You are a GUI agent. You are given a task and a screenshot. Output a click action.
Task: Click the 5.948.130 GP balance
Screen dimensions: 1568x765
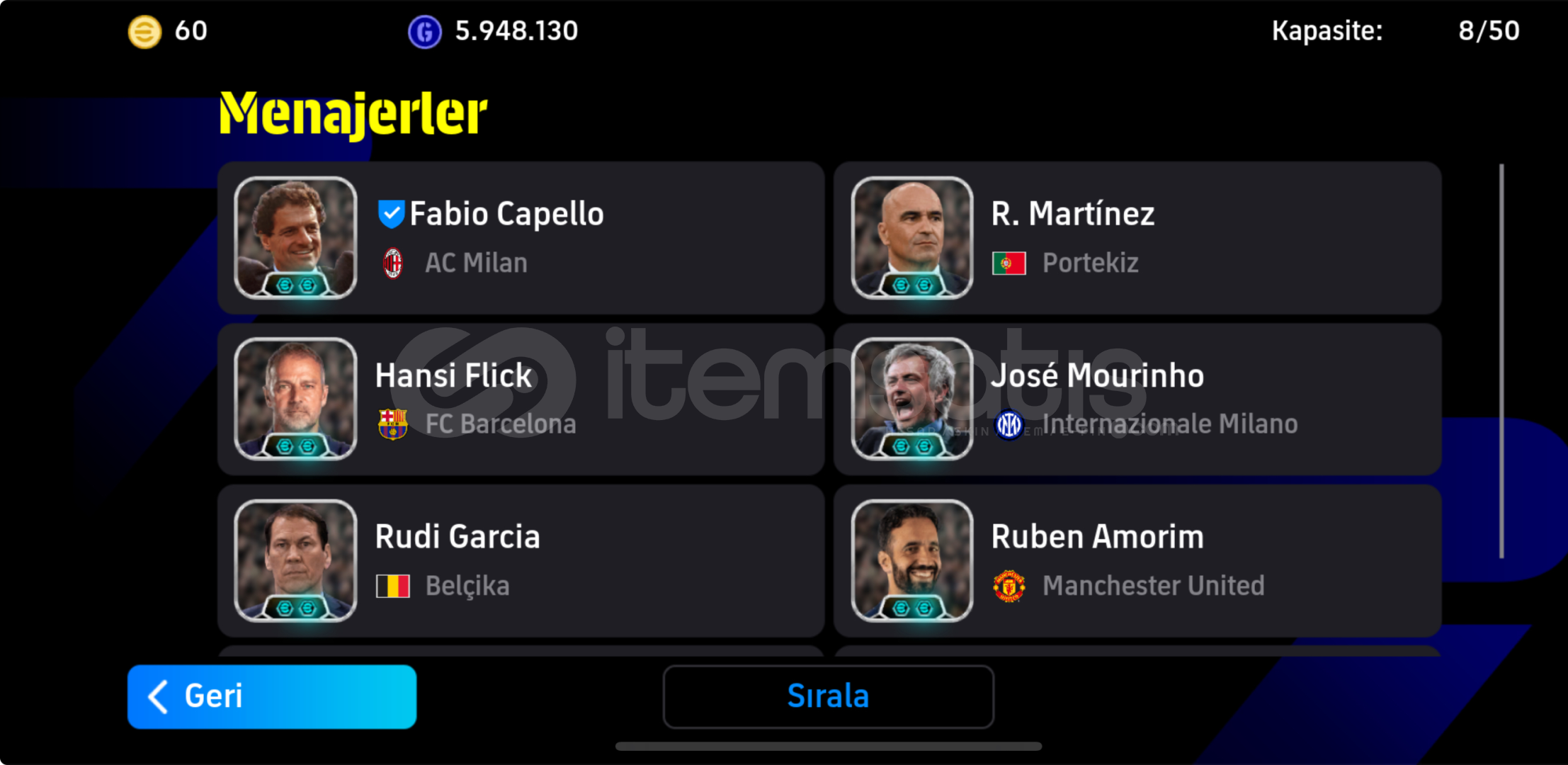tap(516, 31)
